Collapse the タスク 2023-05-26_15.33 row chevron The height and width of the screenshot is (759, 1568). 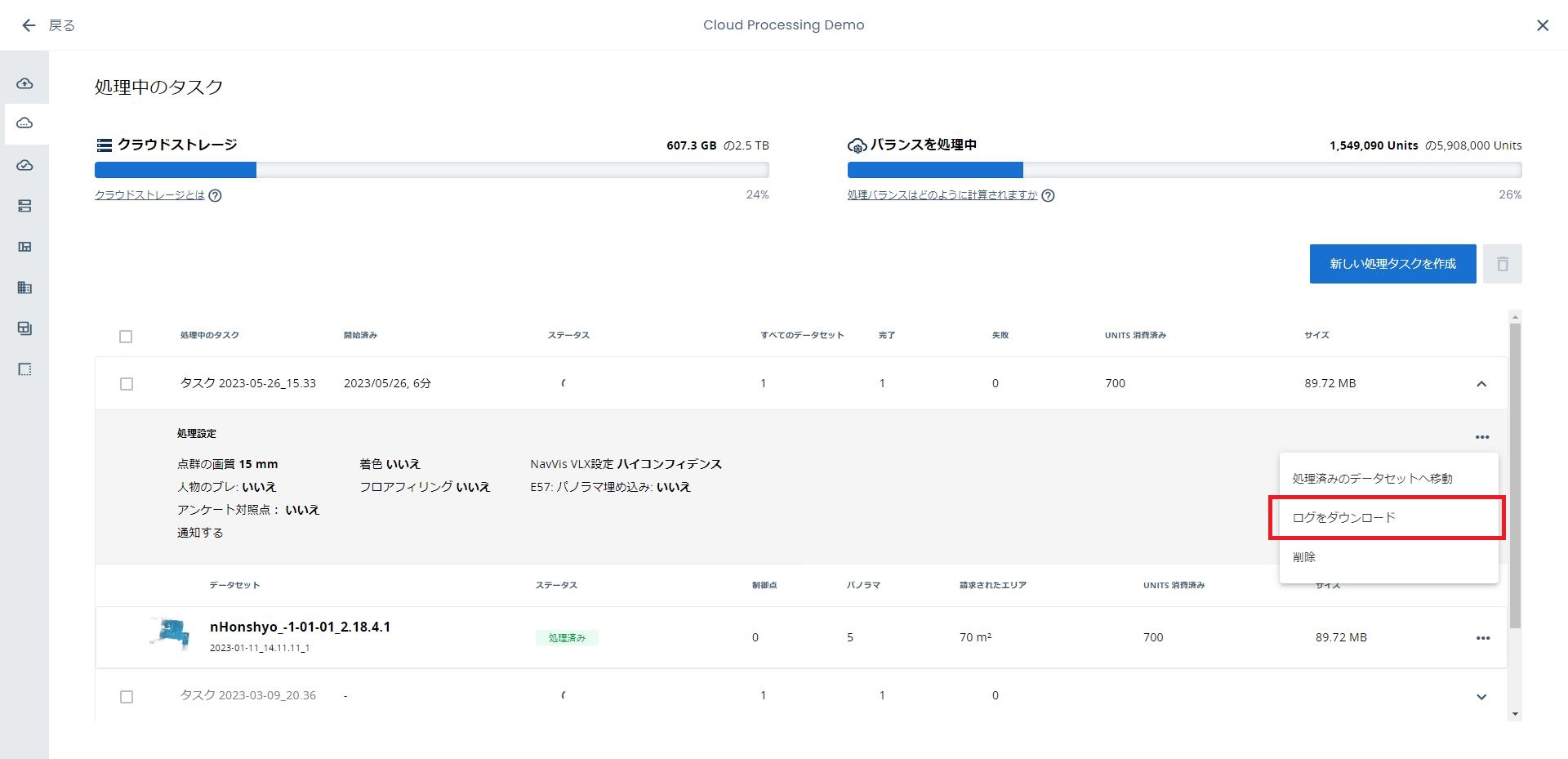1481,384
